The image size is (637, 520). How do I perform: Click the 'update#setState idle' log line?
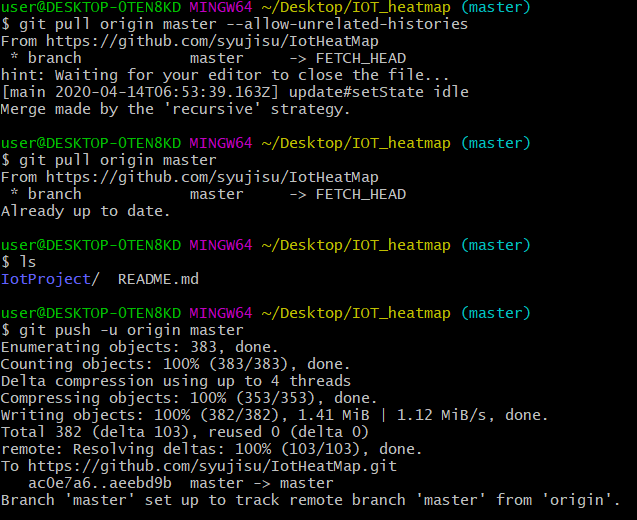coord(379,92)
